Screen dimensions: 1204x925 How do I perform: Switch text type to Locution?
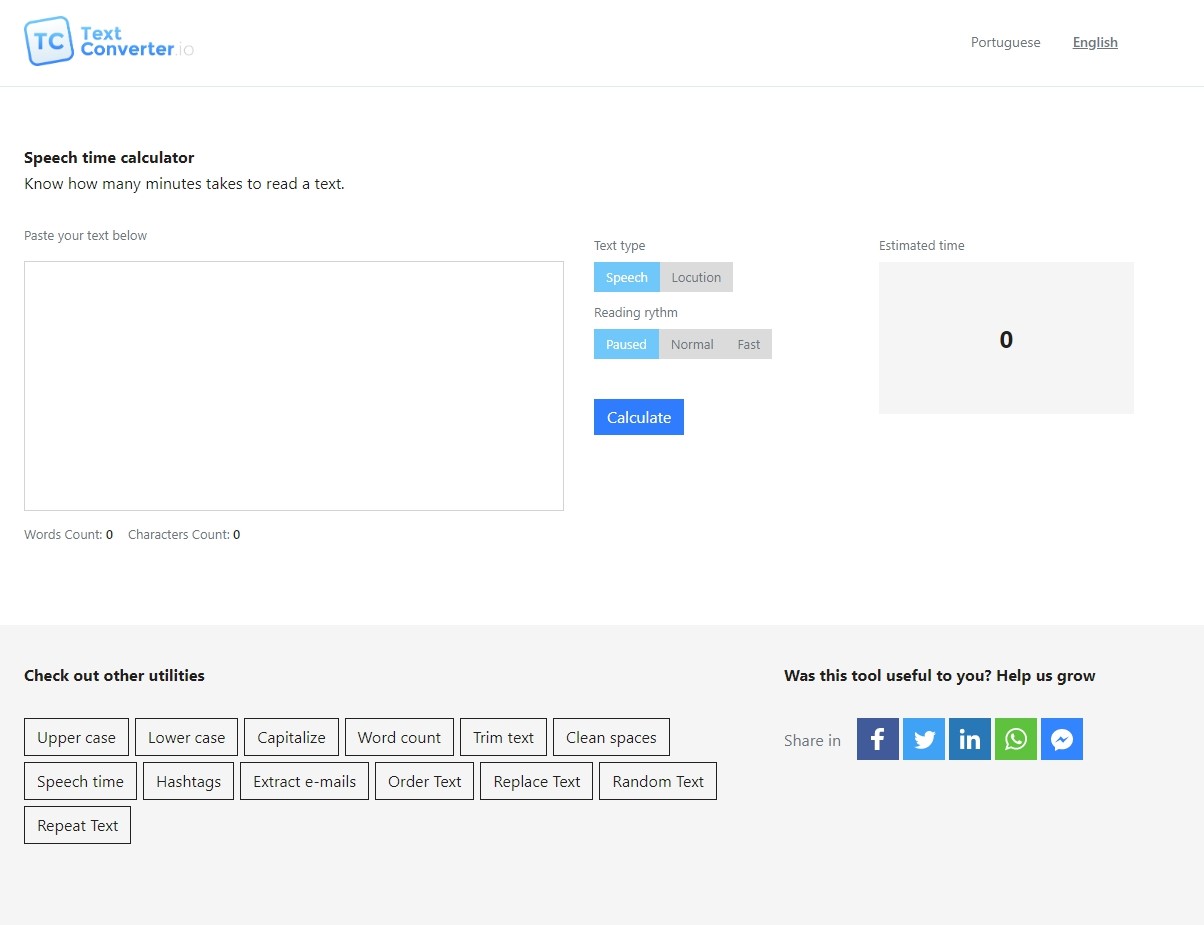pos(696,277)
